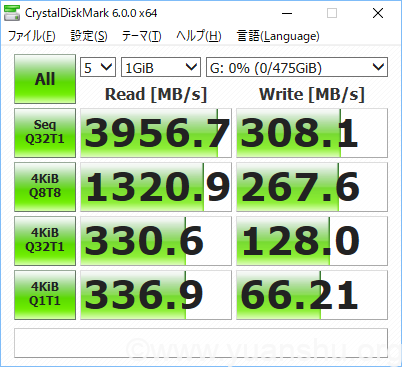Run all benchmarks with the All button
Screen dimensions: 402x367
(x=45, y=79)
